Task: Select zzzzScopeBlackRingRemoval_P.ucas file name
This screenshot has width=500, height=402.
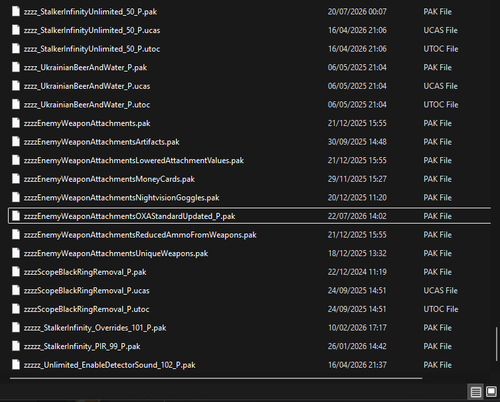Action: tap(86, 291)
